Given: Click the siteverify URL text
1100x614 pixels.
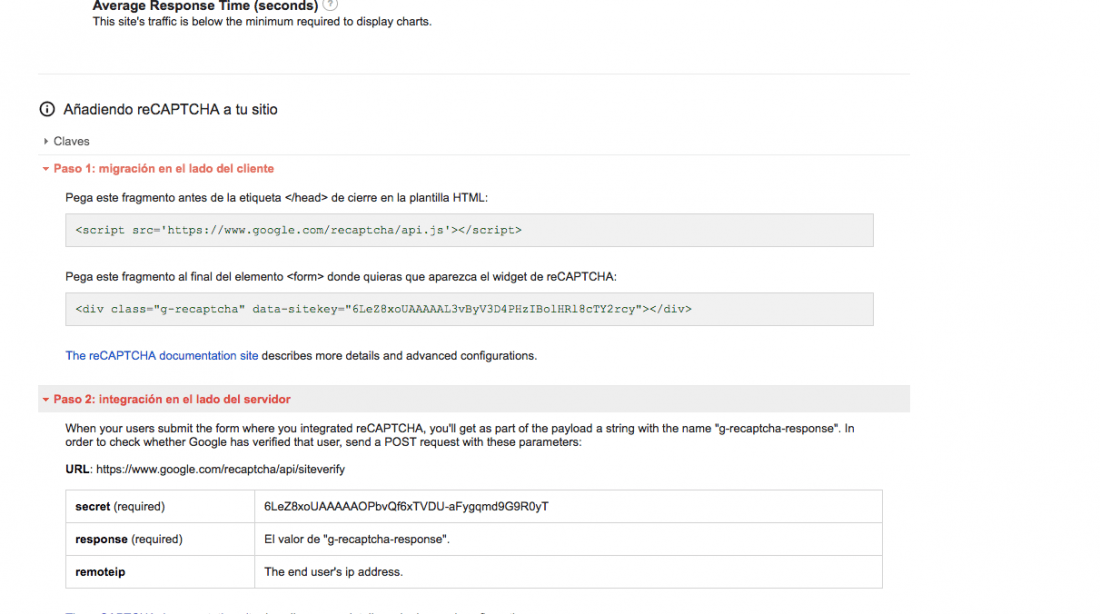Looking at the screenshot, I should tap(220, 469).
